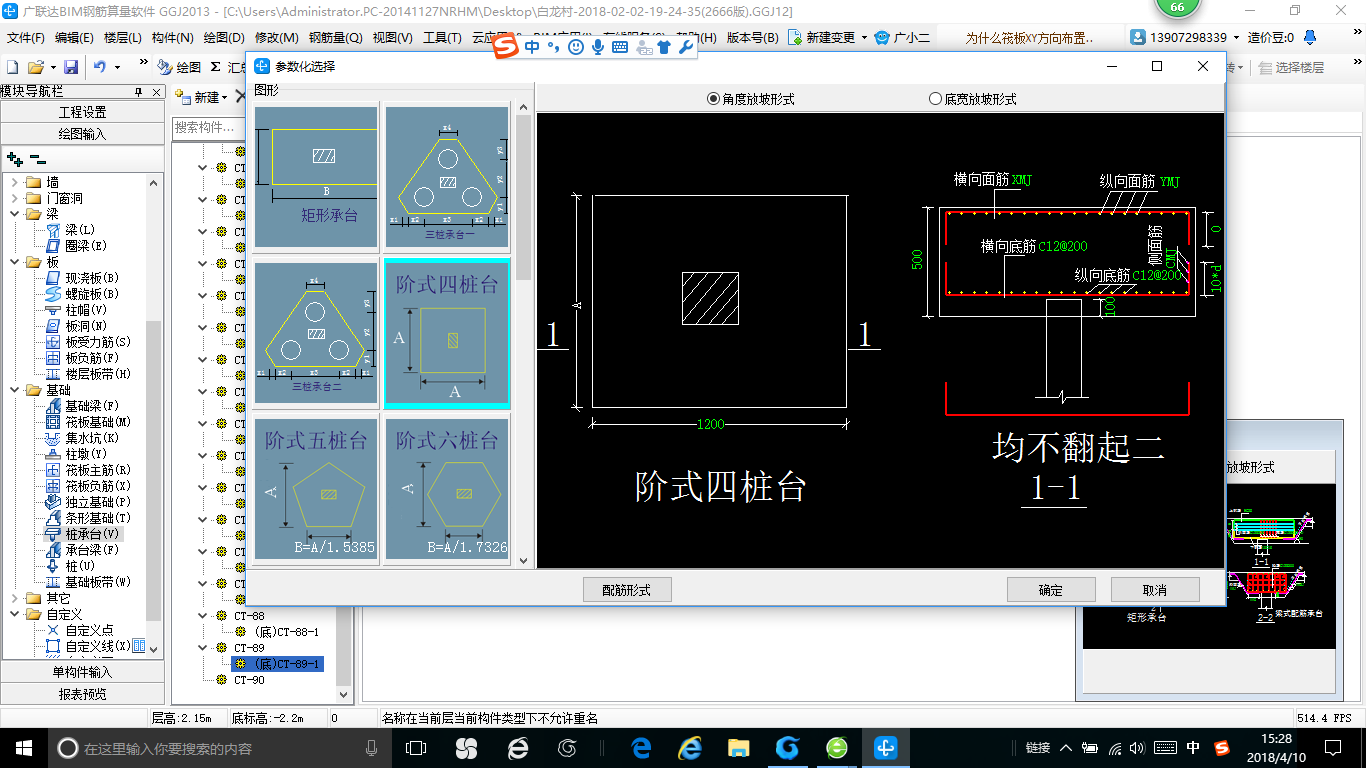Open Microsoft Edge from the taskbar
This screenshot has width=1366, height=768.
(x=641, y=747)
